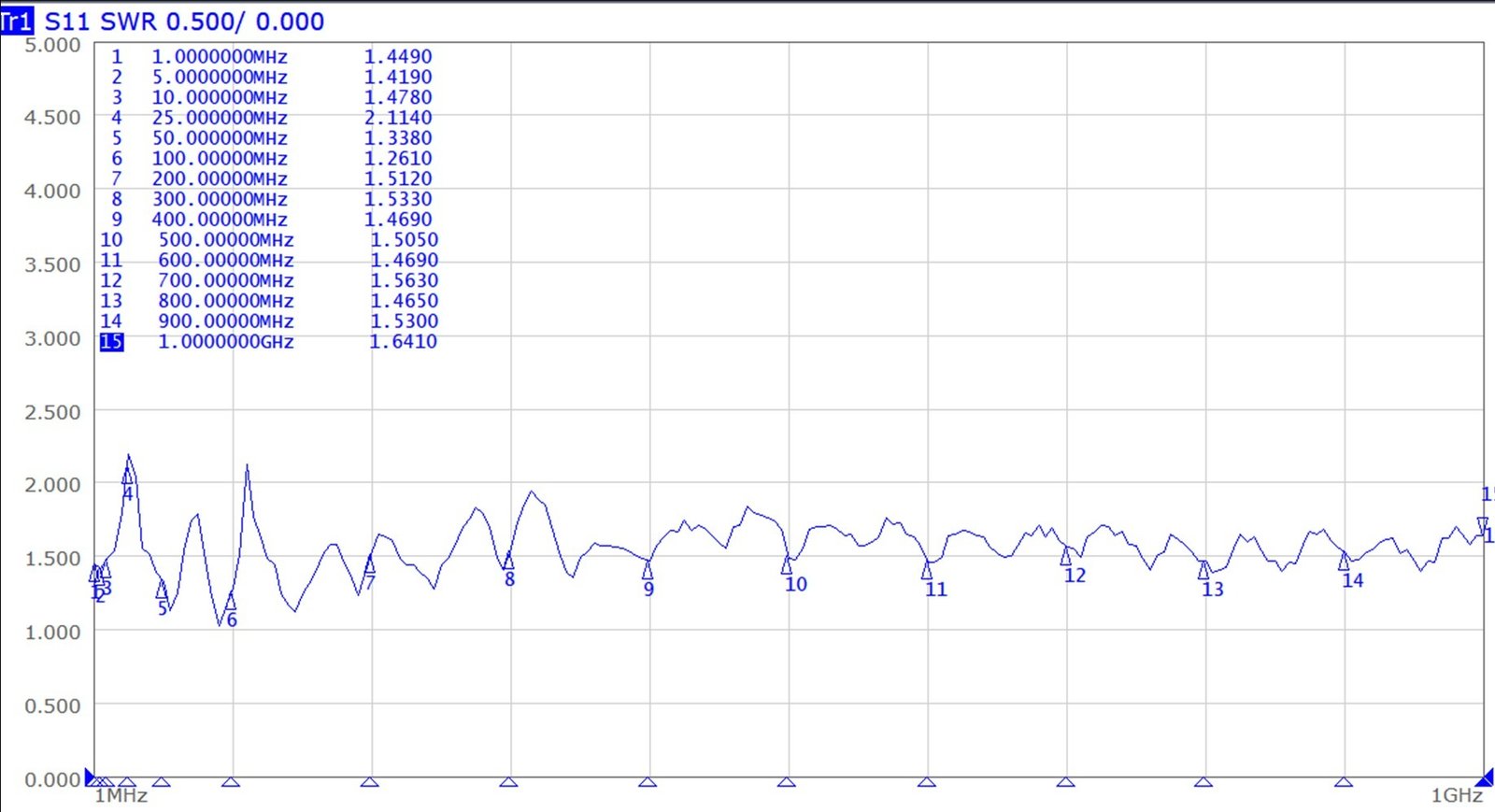This screenshot has width=1495, height=812.
Task: Click highlighted active marker 15 number in table
Action: (111, 342)
